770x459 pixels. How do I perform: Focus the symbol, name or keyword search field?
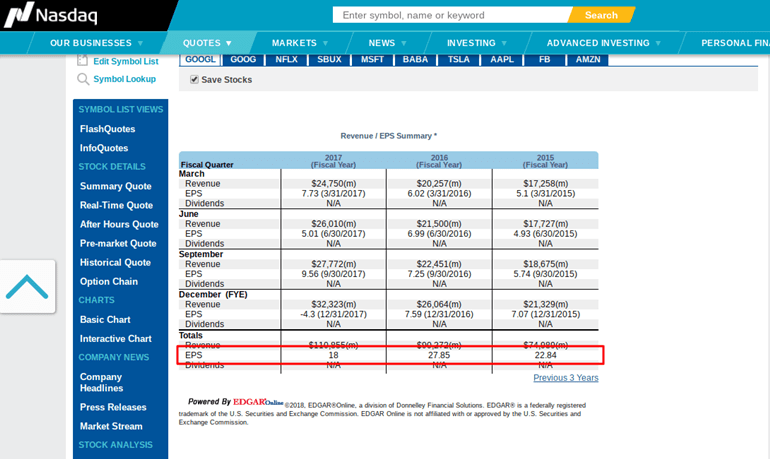452,15
